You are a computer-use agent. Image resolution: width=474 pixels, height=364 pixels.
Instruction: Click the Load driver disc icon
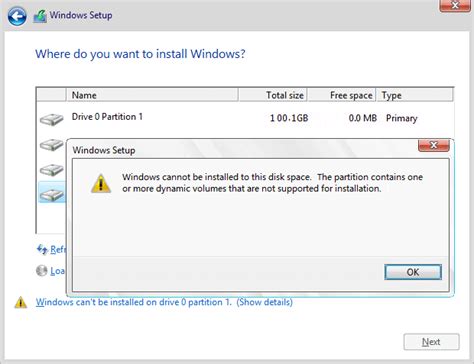pyautogui.click(x=42, y=270)
